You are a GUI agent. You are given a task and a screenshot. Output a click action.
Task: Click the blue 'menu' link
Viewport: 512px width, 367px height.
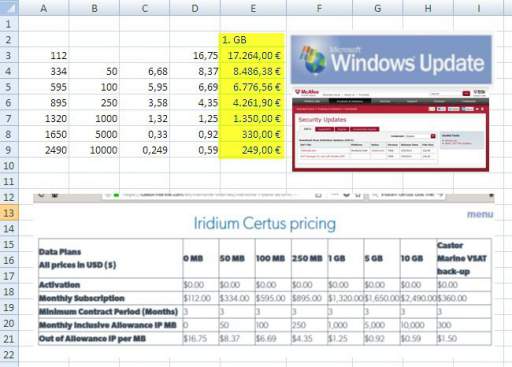pyautogui.click(x=480, y=214)
